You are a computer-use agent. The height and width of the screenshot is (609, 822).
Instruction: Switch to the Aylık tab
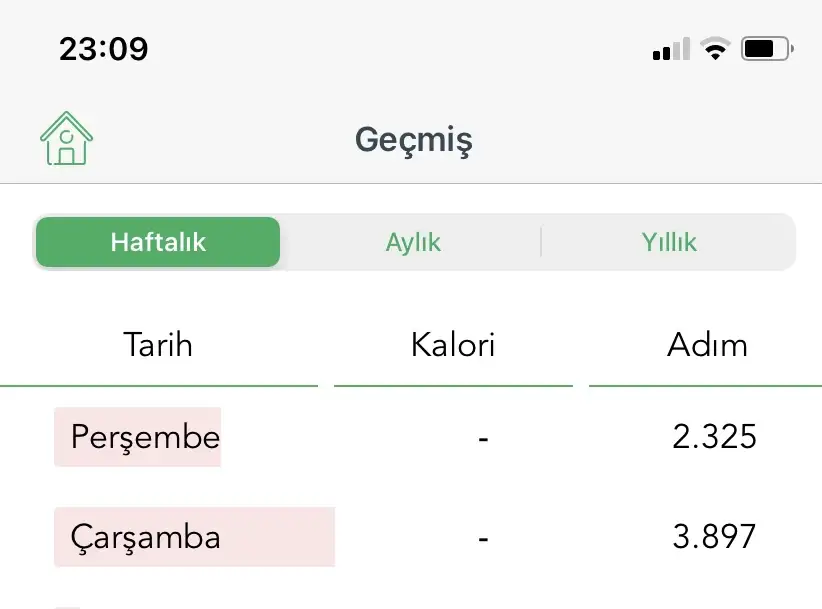pyautogui.click(x=413, y=242)
